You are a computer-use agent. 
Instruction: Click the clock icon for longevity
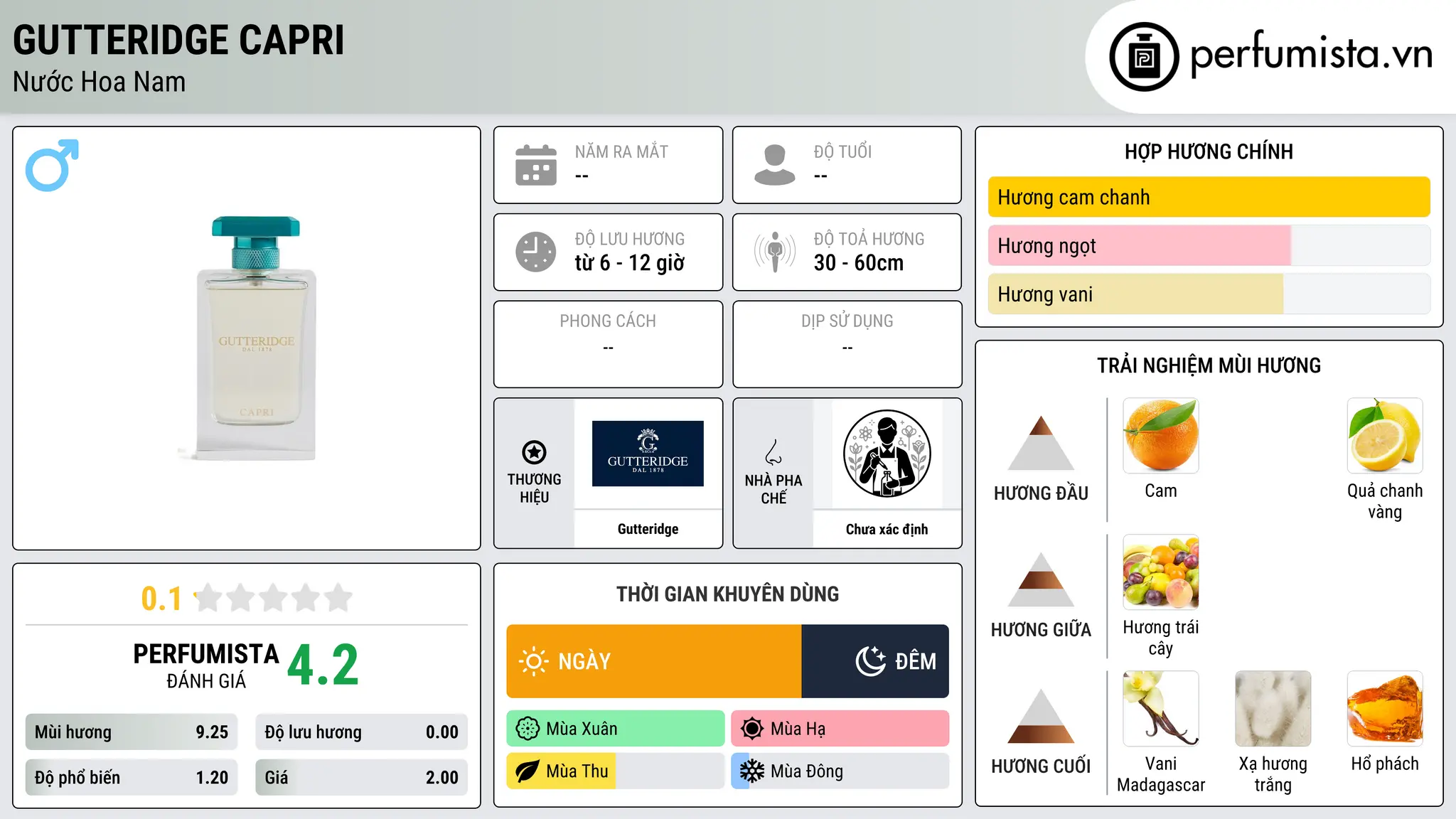536,252
